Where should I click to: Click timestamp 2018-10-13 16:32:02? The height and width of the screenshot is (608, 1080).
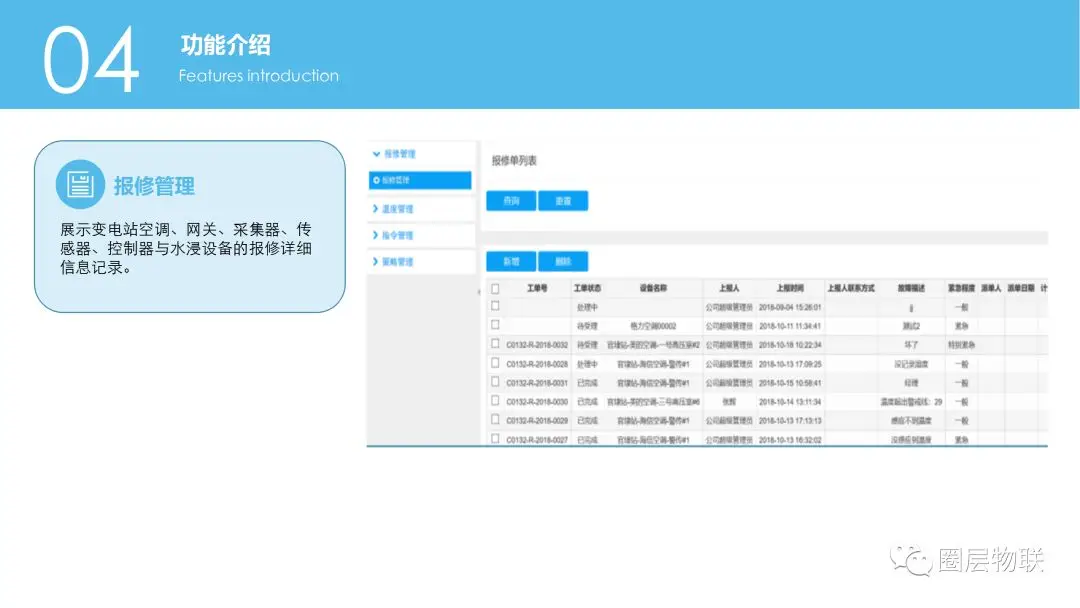[x=790, y=440]
